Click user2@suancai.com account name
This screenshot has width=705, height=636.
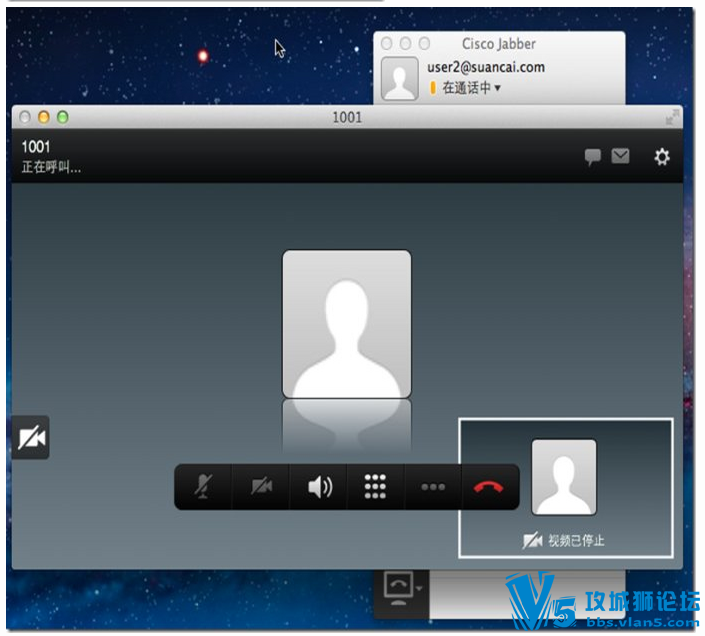pos(486,67)
